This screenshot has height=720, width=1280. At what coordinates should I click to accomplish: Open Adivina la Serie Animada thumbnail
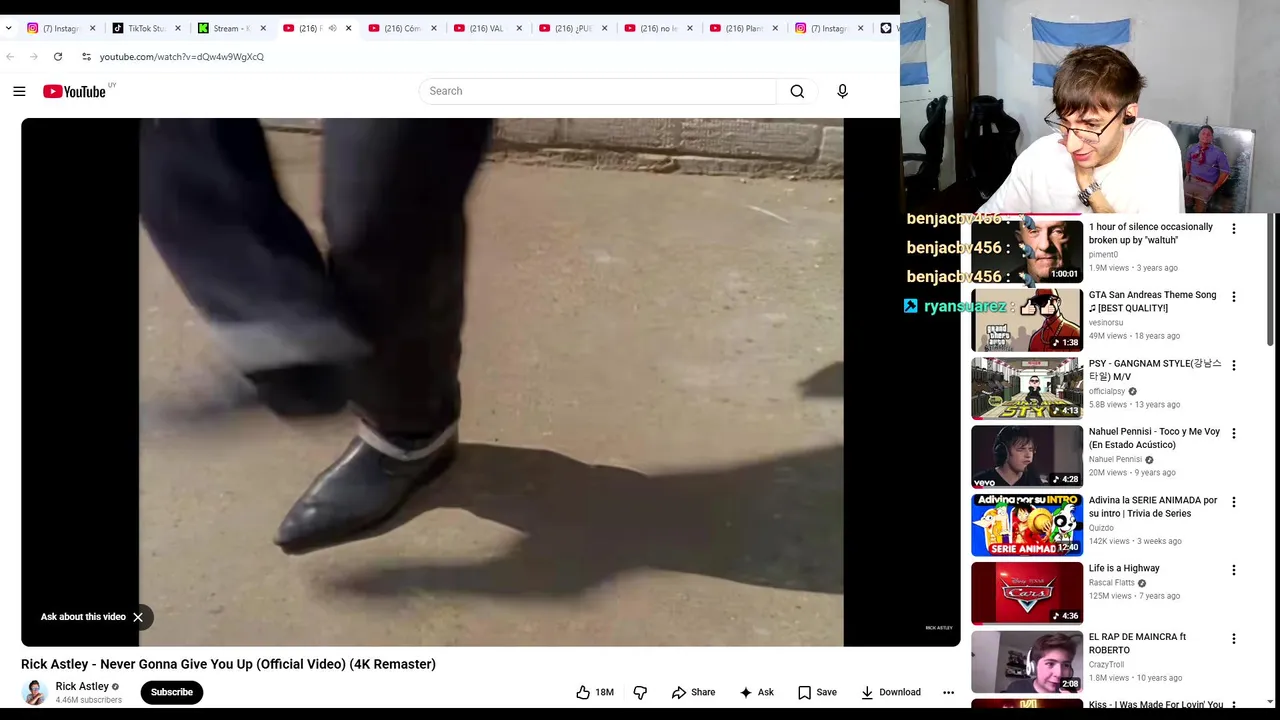click(1027, 524)
